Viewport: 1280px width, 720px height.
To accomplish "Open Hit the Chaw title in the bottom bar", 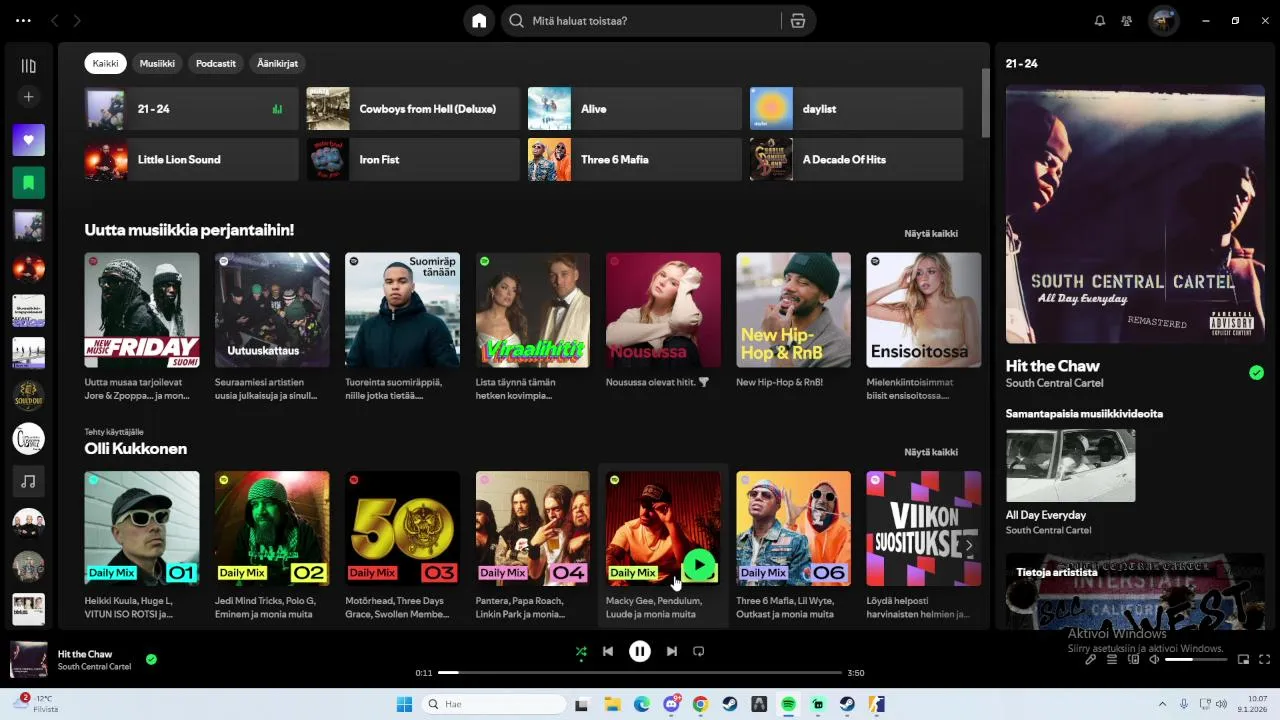I will coord(85,654).
